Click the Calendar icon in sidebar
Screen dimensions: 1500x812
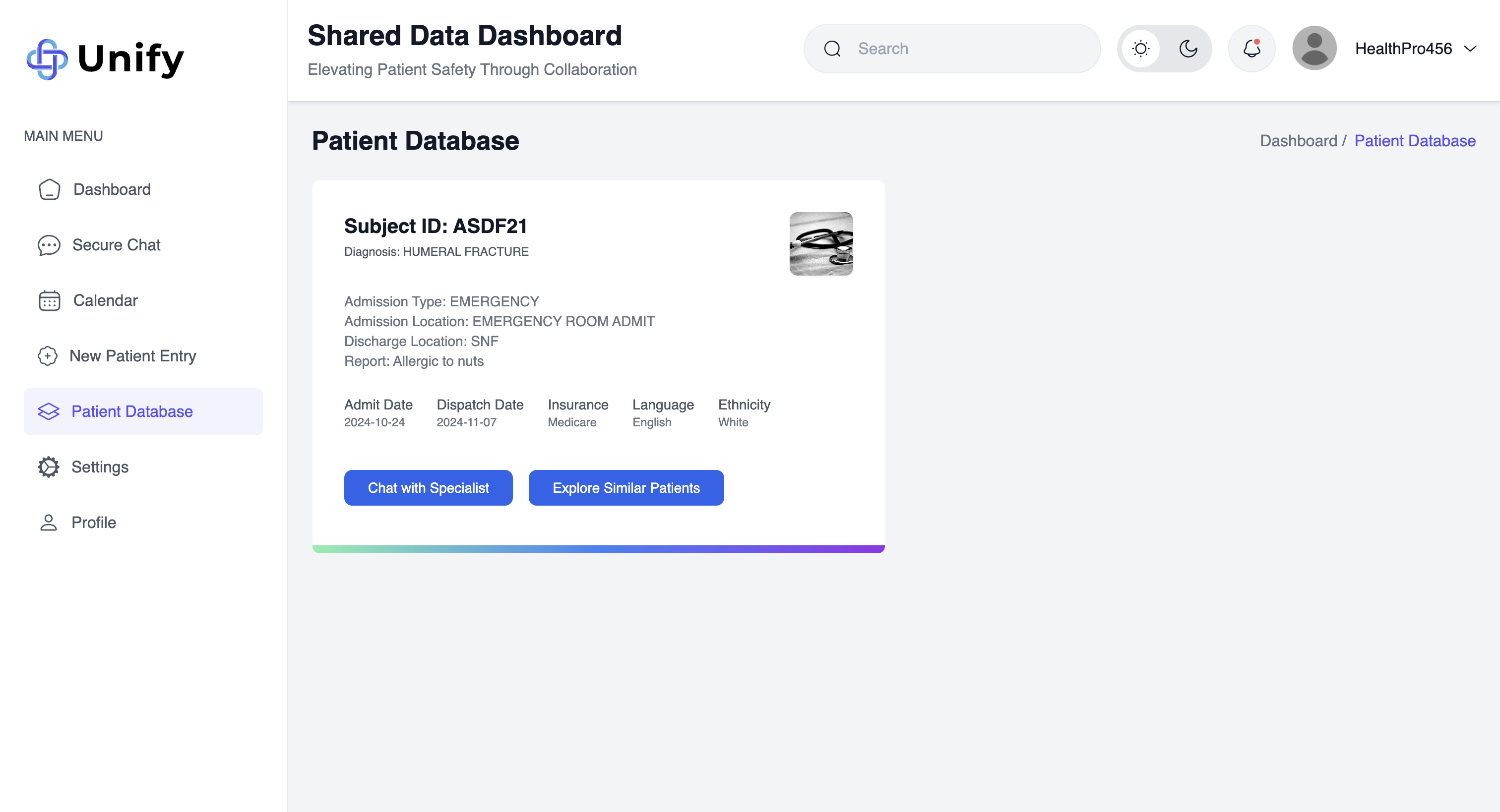(x=50, y=301)
